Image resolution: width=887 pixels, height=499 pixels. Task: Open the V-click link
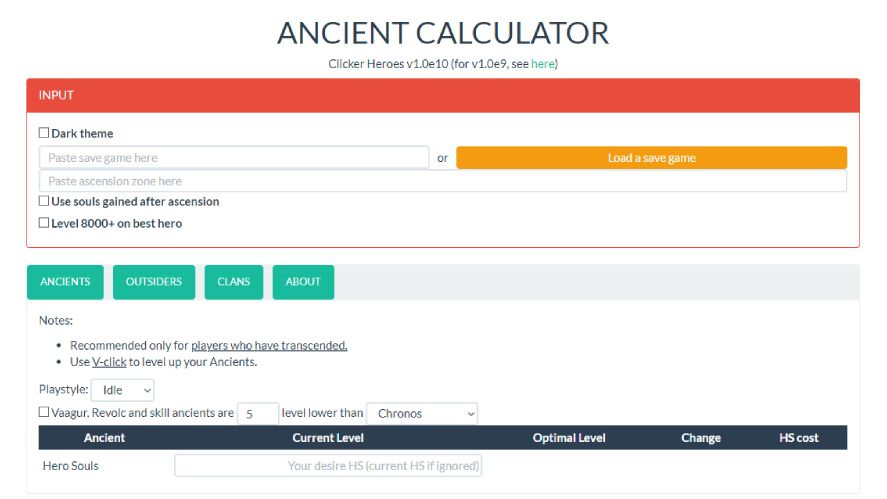109,362
